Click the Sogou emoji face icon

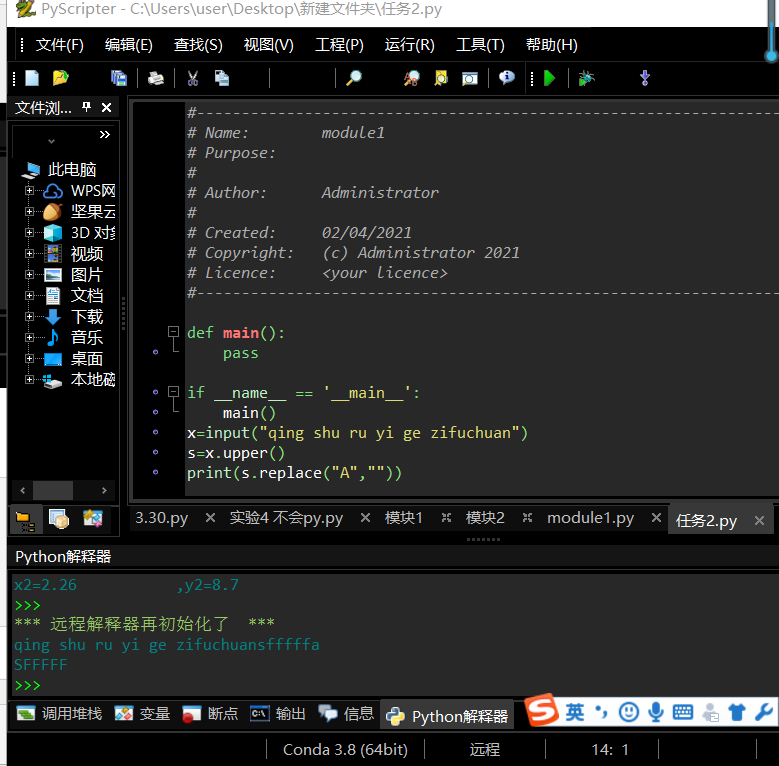[629, 712]
